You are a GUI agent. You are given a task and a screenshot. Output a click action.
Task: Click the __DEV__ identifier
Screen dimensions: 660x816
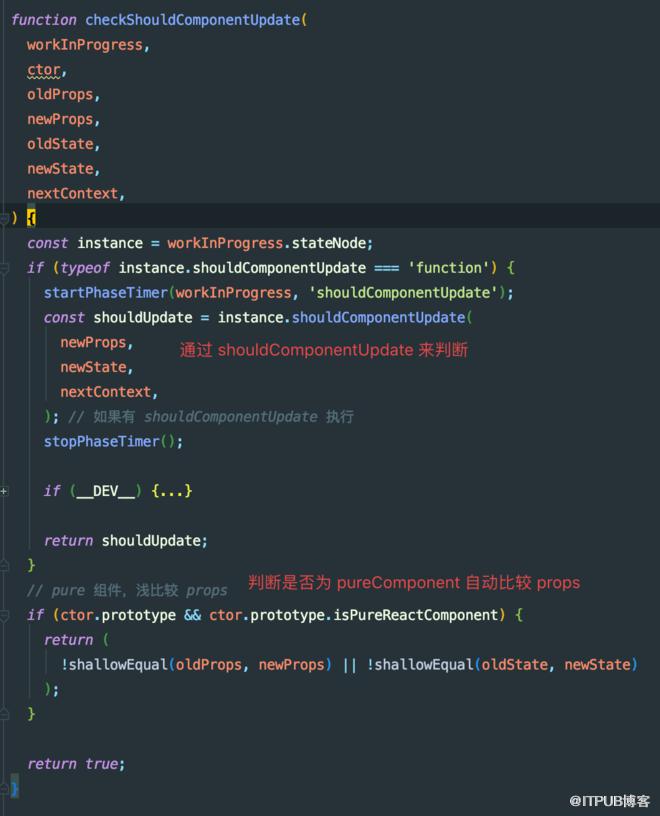(x=106, y=491)
